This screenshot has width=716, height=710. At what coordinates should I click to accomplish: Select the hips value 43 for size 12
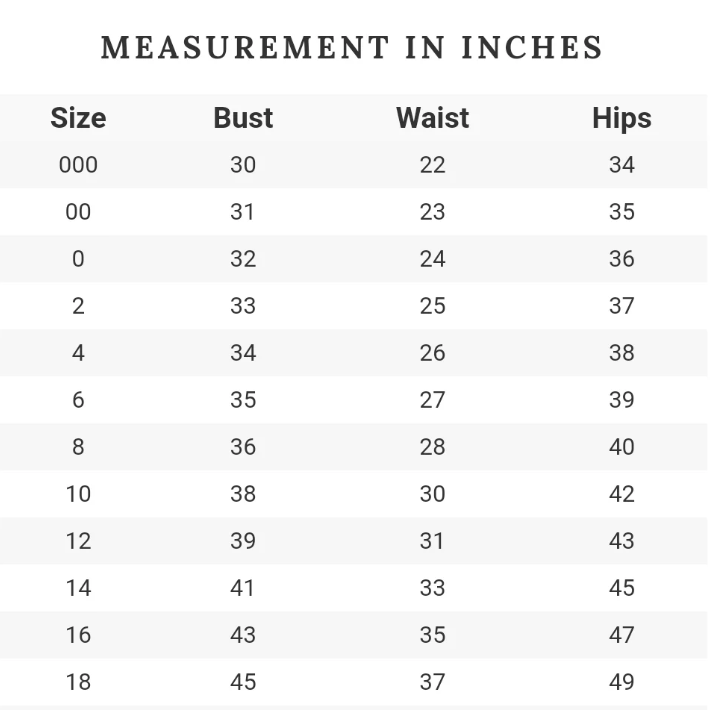[x=621, y=541]
